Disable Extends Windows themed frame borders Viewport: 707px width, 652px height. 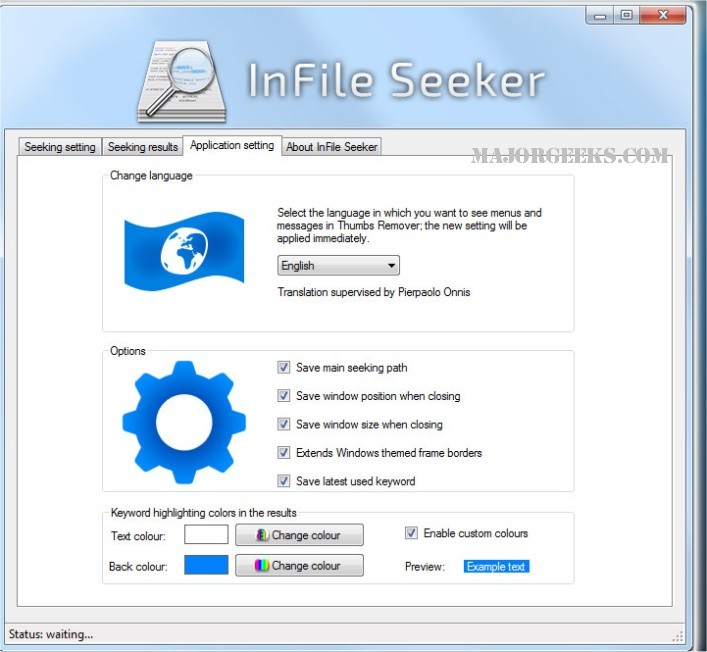(283, 453)
